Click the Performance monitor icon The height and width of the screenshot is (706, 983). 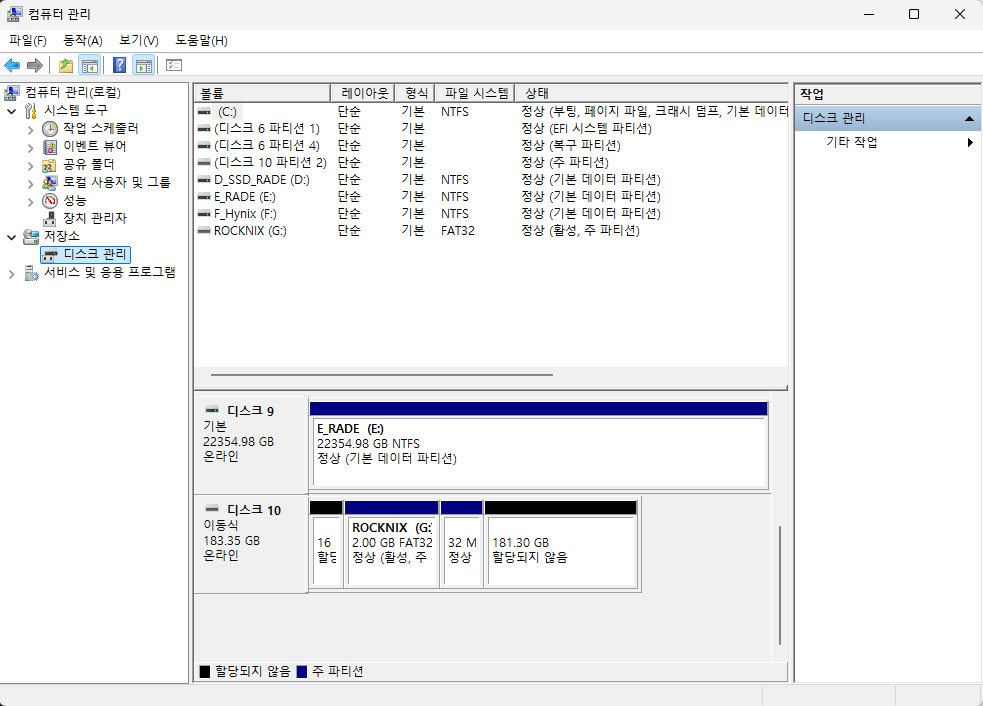pos(50,201)
